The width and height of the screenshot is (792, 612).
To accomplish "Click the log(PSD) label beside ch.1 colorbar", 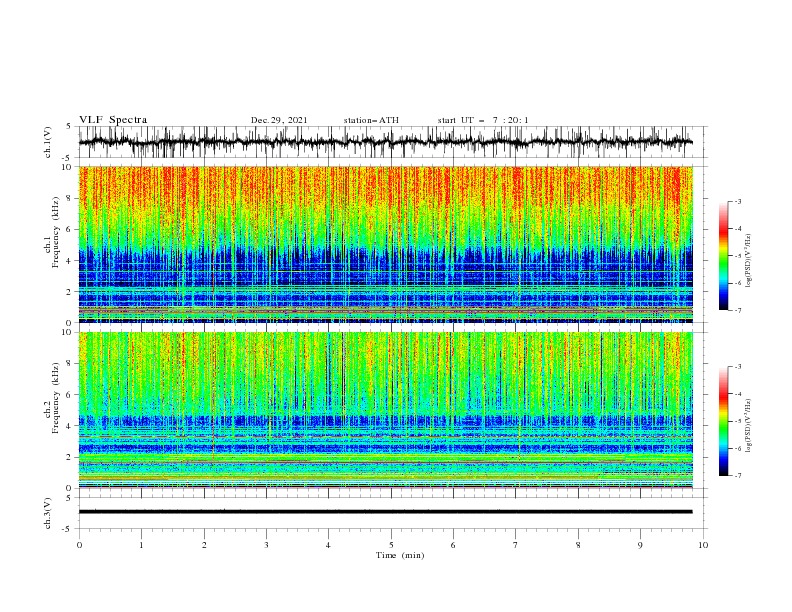I will click(x=748, y=261).
